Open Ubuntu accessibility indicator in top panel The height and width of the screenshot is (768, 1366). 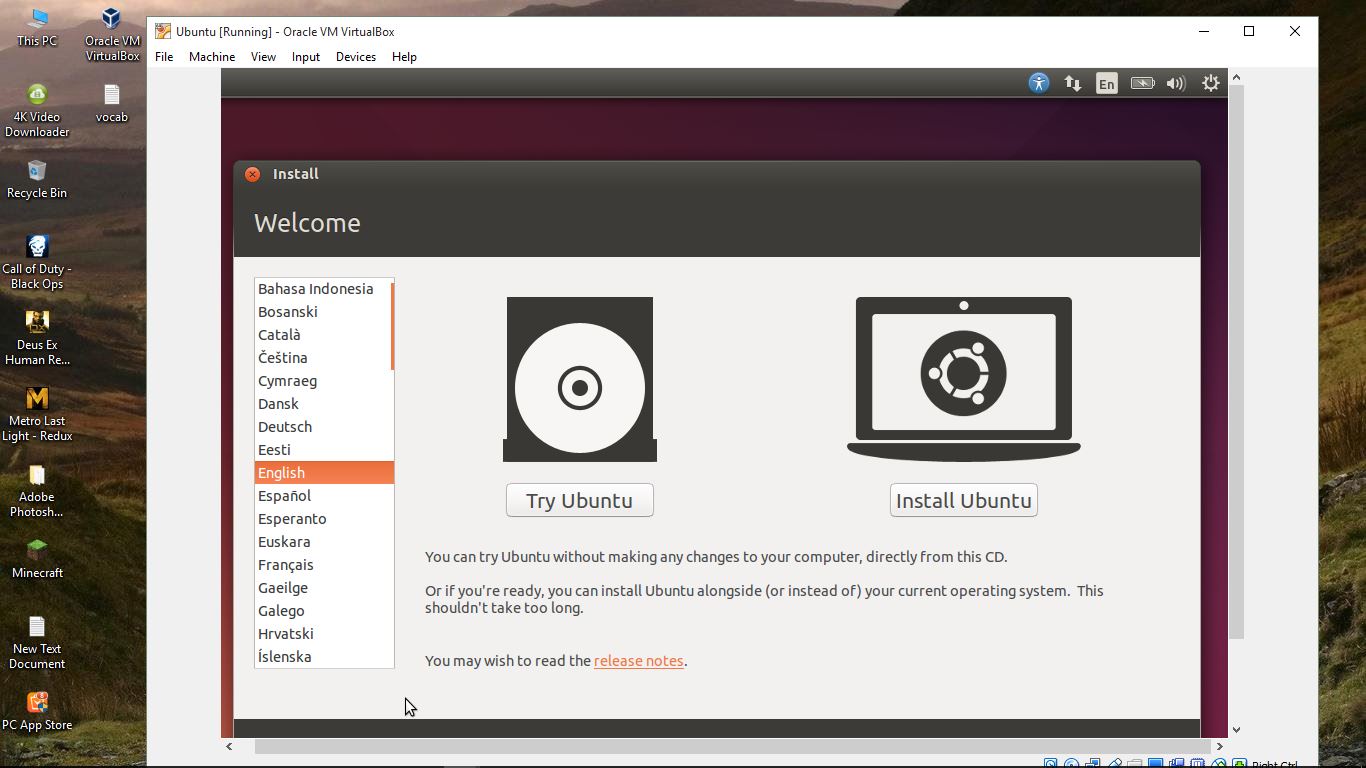tap(1039, 83)
